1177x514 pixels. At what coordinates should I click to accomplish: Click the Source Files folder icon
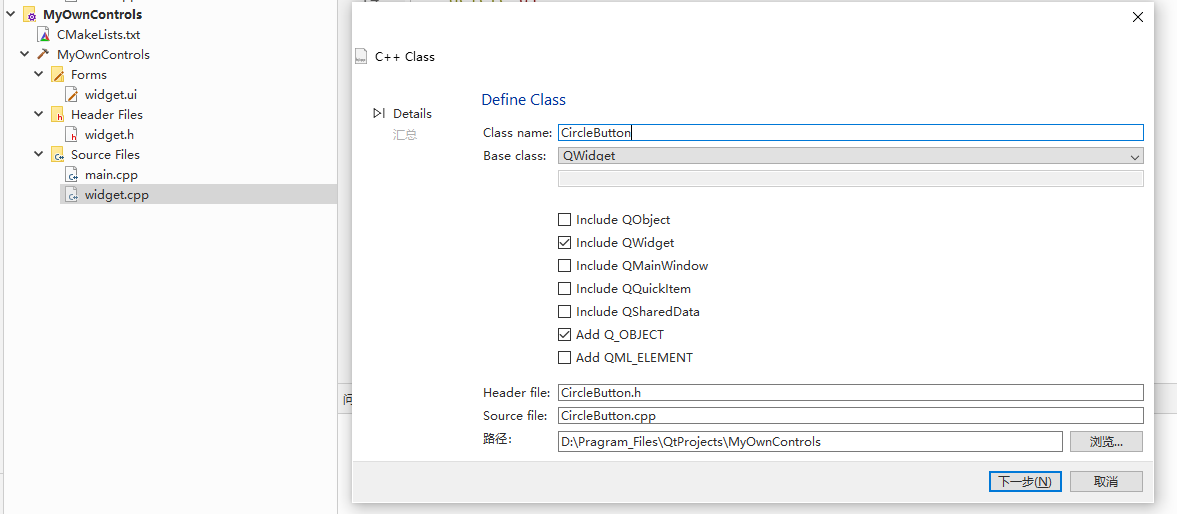pos(58,155)
